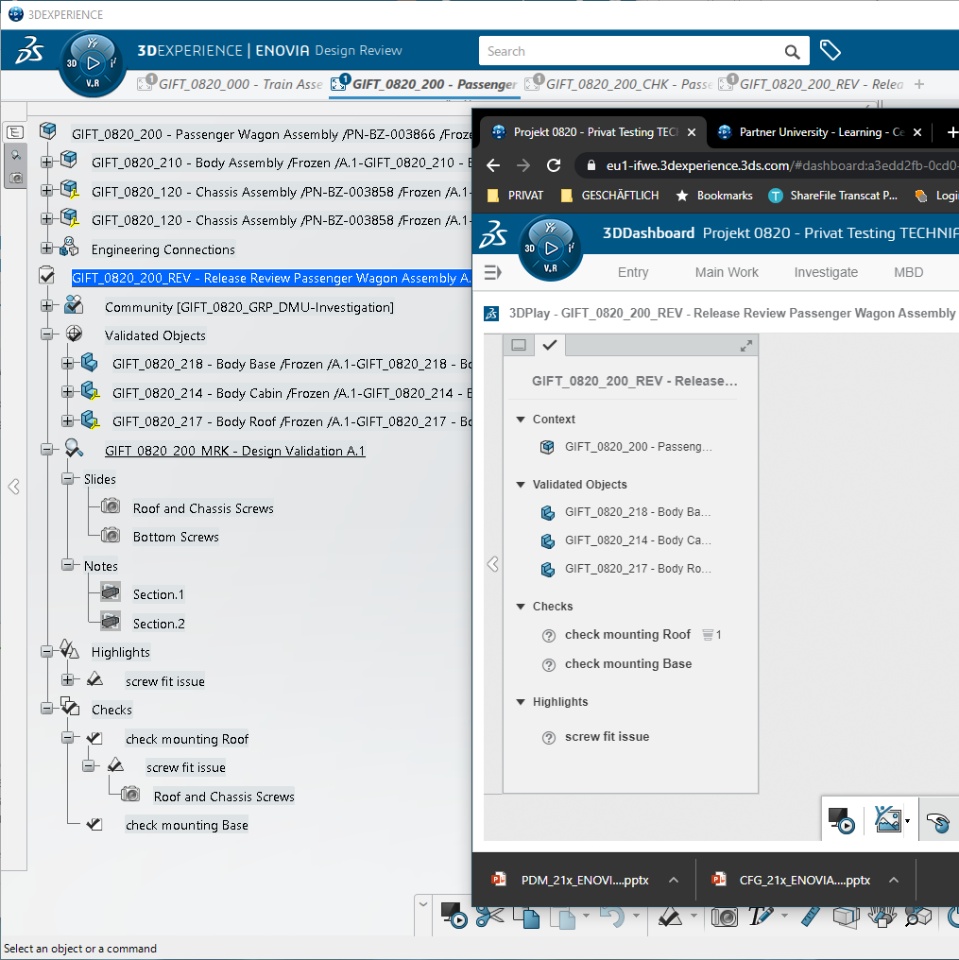Open the ShareFile Transcat bookmark

pos(833,195)
